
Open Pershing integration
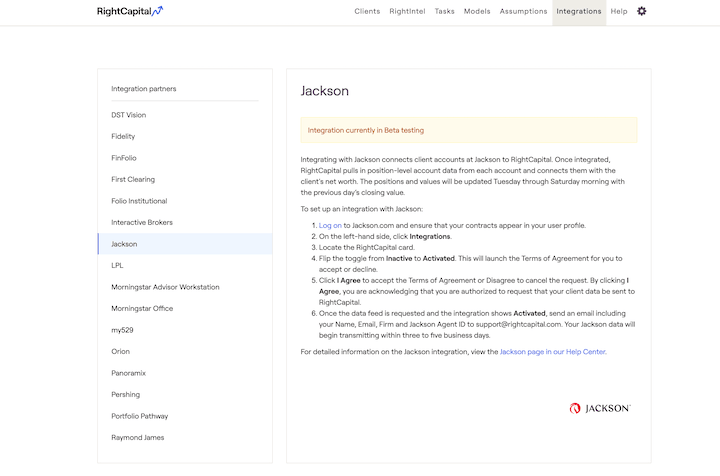click(x=185, y=394)
